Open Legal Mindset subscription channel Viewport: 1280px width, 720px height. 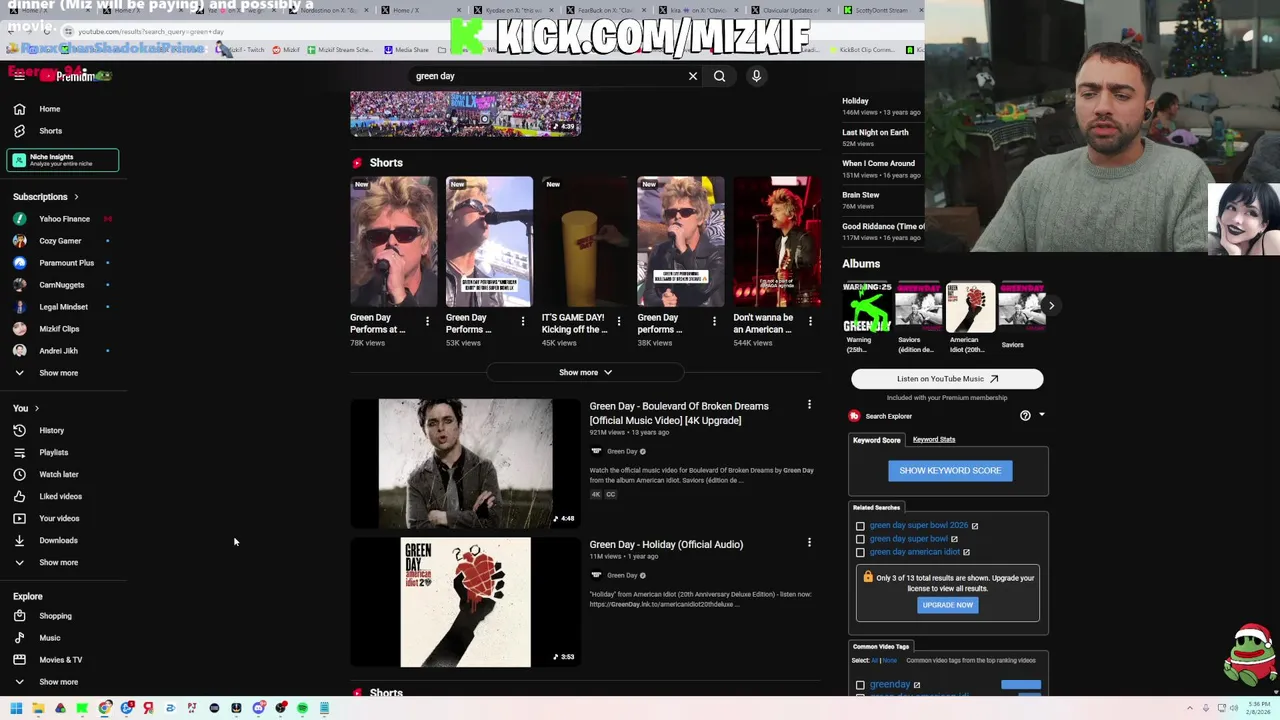pyautogui.click(x=62, y=307)
